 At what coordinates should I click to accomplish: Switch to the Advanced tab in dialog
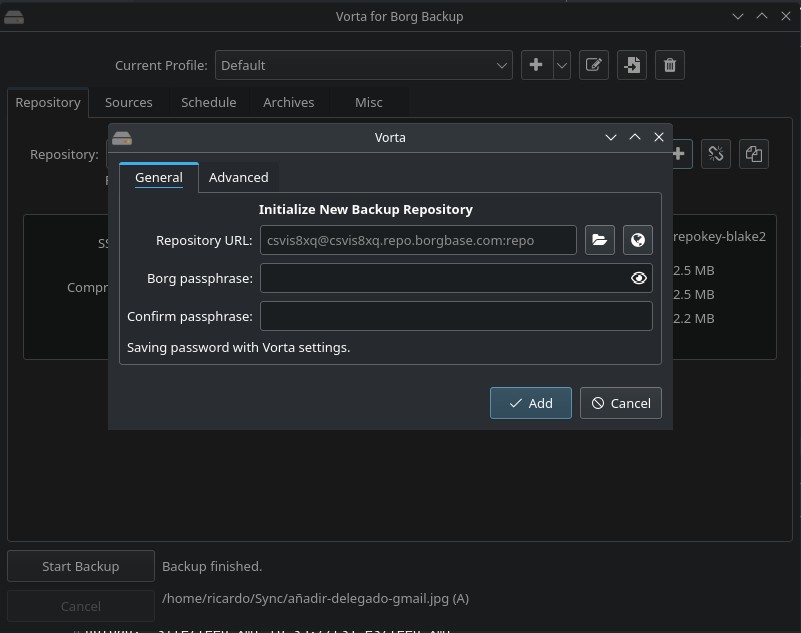tap(239, 178)
